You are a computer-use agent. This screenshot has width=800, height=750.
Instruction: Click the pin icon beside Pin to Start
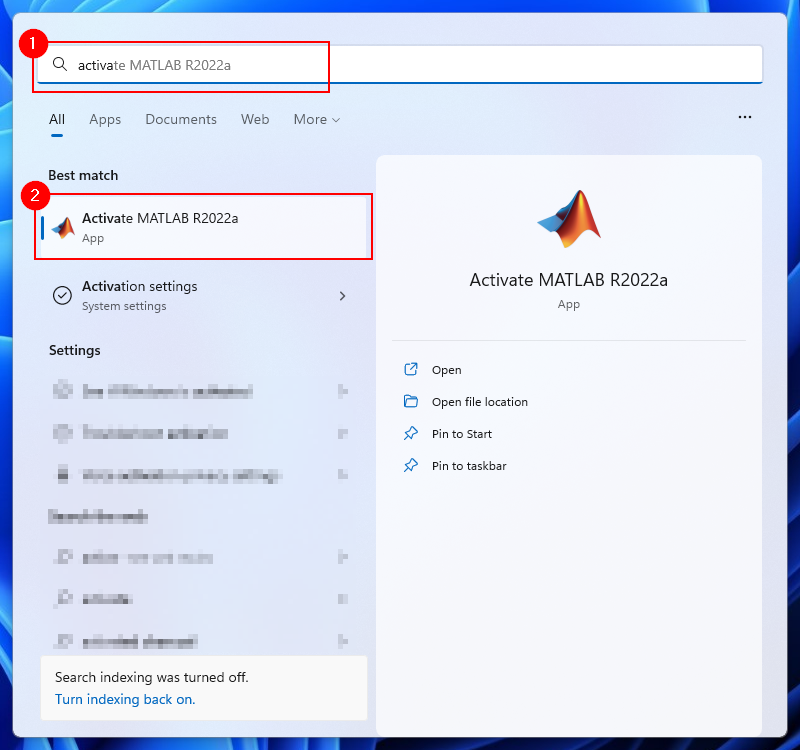pyautogui.click(x=411, y=434)
